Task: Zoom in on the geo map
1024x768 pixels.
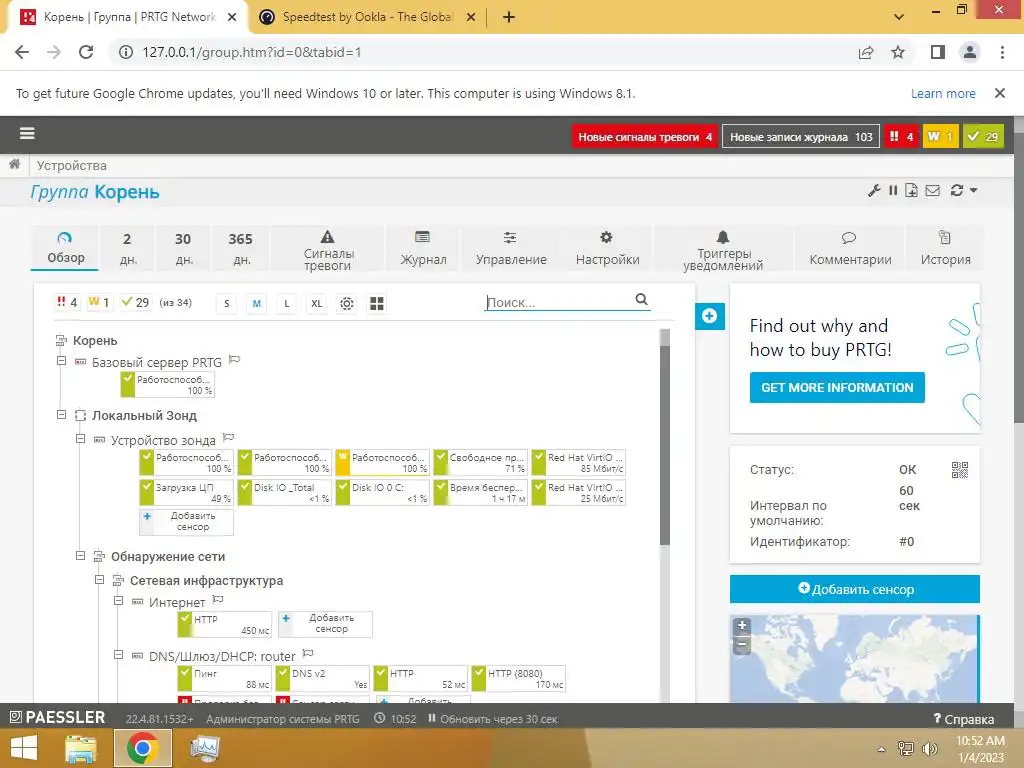Action: 742,625
